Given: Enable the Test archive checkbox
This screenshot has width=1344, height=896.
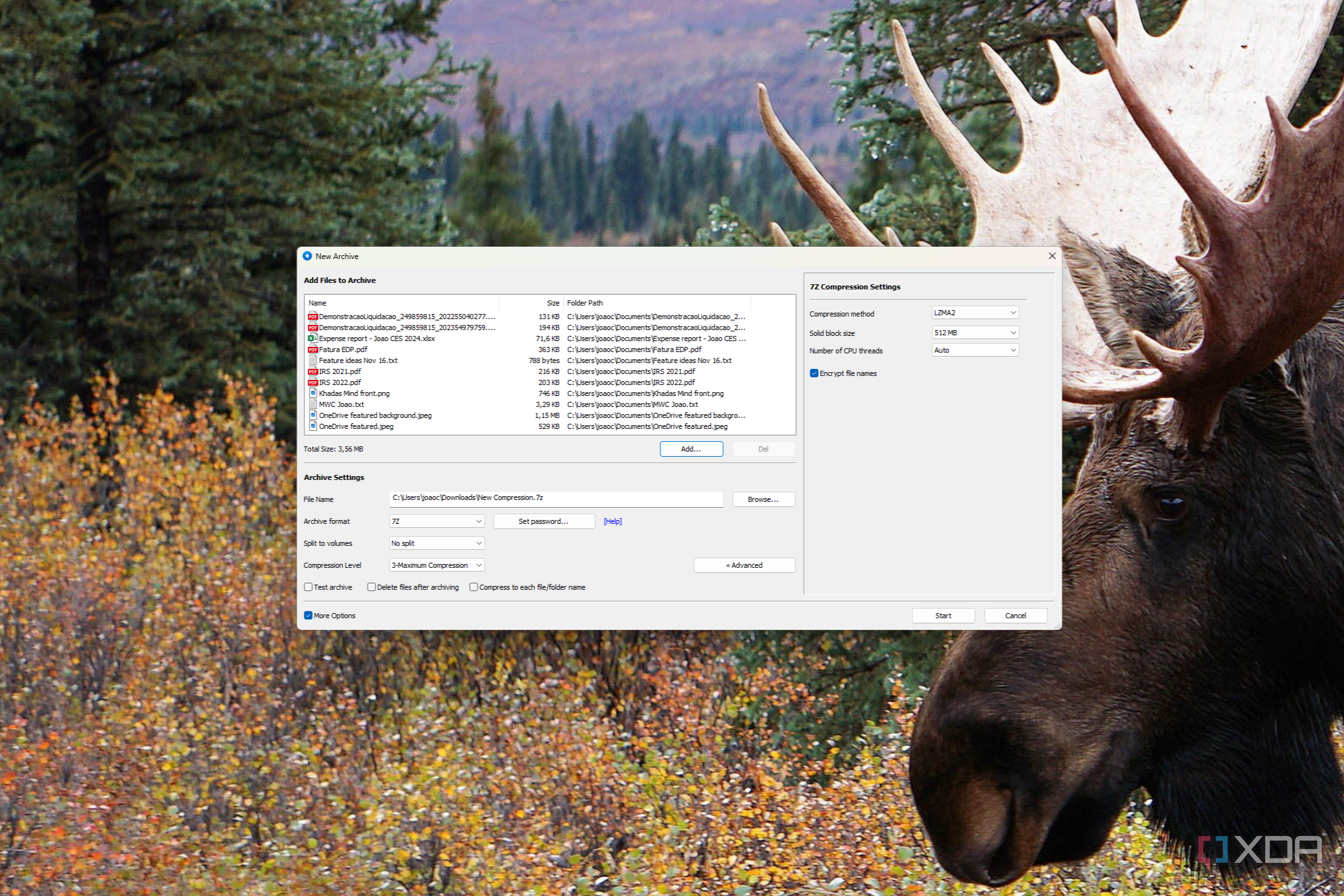Looking at the screenshot, I should click(308, 587).
